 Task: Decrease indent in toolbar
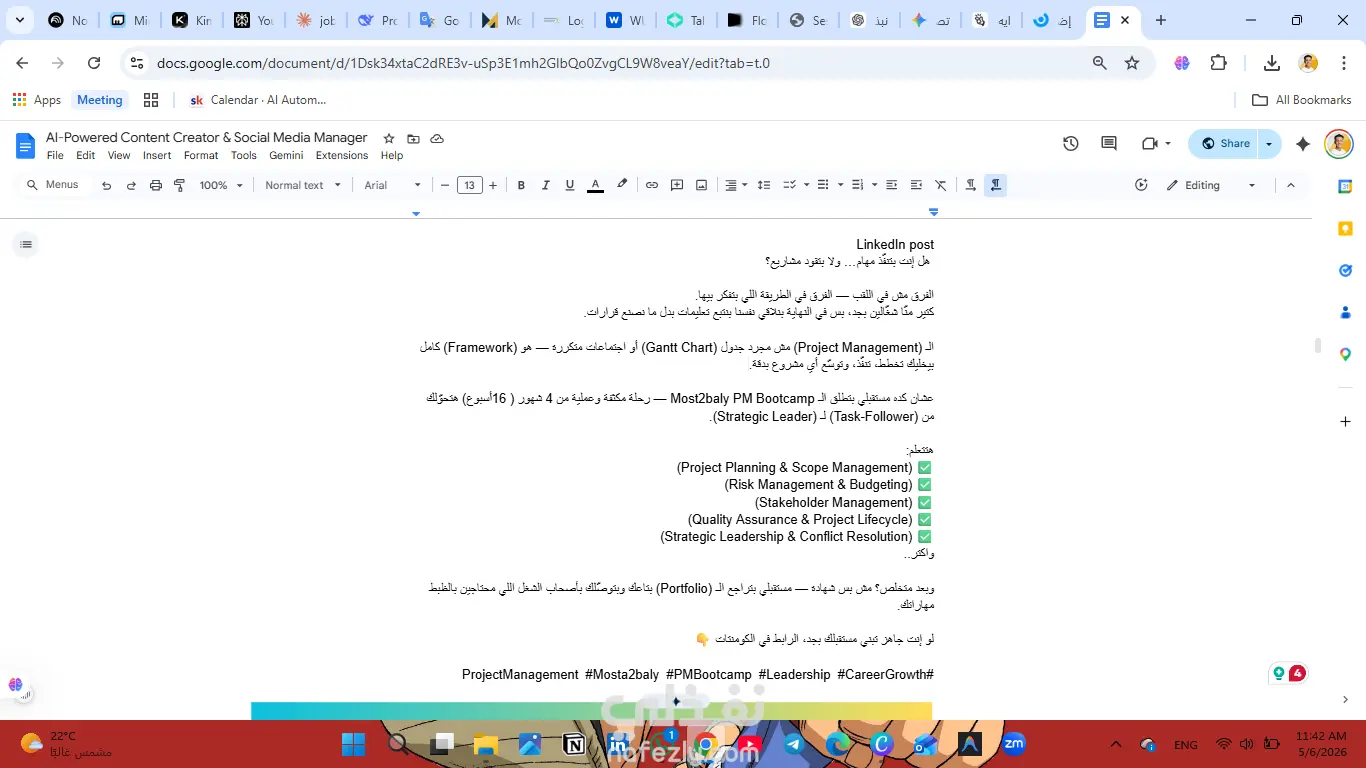[x=892, y=185]
